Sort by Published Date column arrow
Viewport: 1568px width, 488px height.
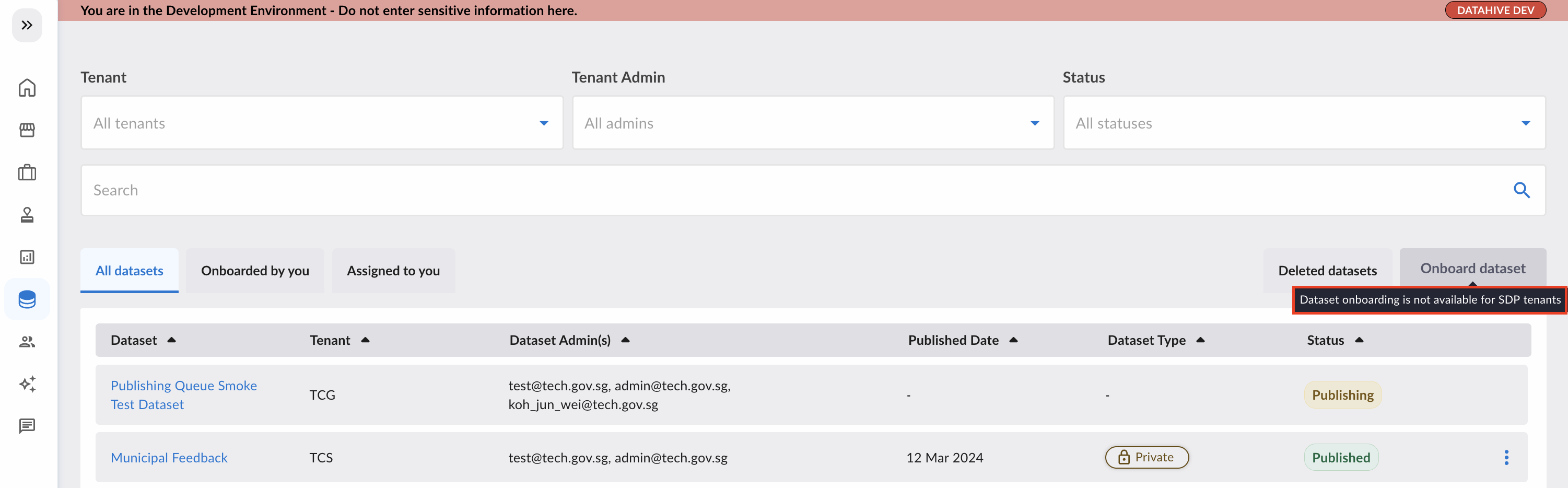click(x=1013, y=340)
